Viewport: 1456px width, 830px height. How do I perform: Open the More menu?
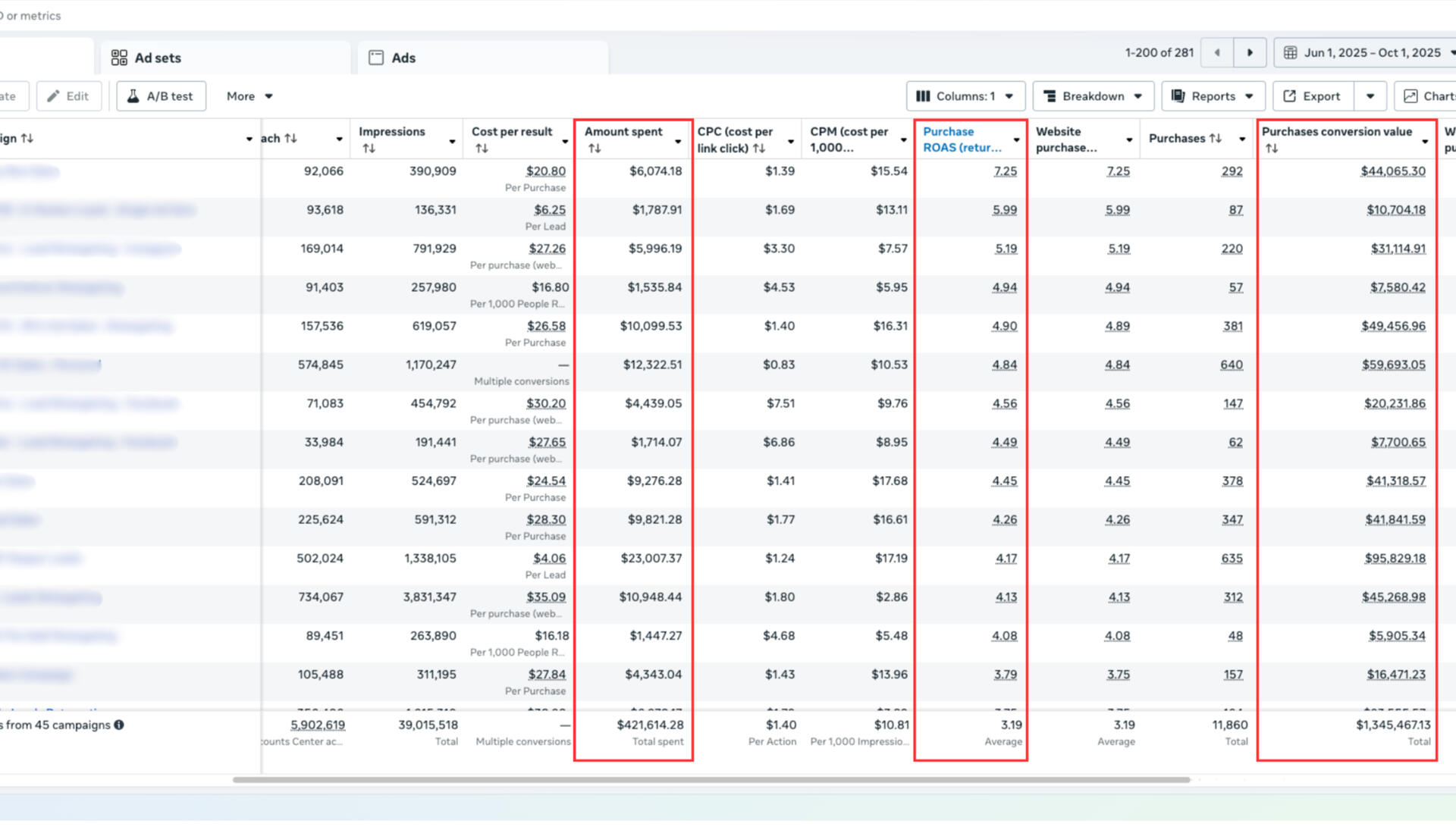(x=249, y=96)
